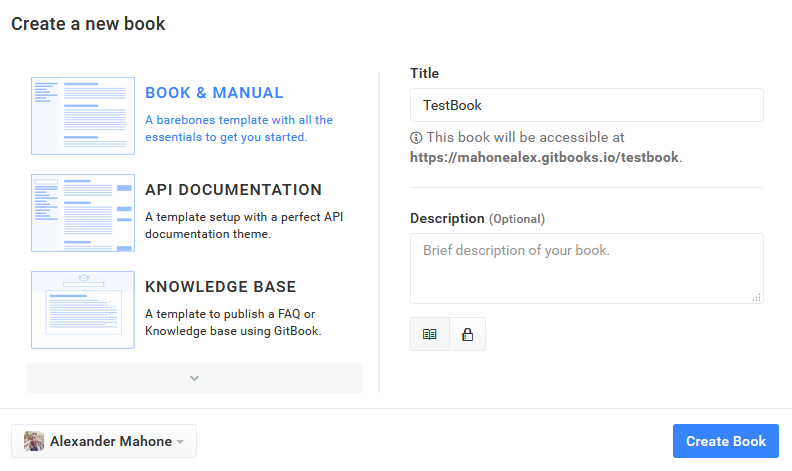Click the resize handle of the Description box
This screenshot has width=792, height=471.
pyautogui.click(x=756, y=296)
